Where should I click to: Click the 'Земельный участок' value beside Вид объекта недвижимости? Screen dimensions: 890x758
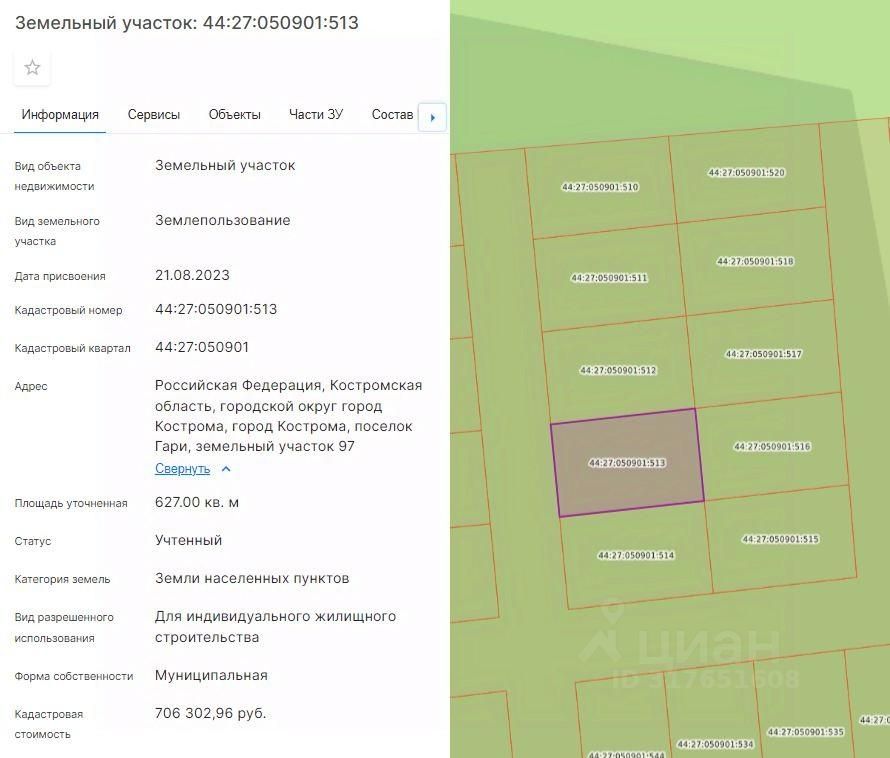(225, 166)
